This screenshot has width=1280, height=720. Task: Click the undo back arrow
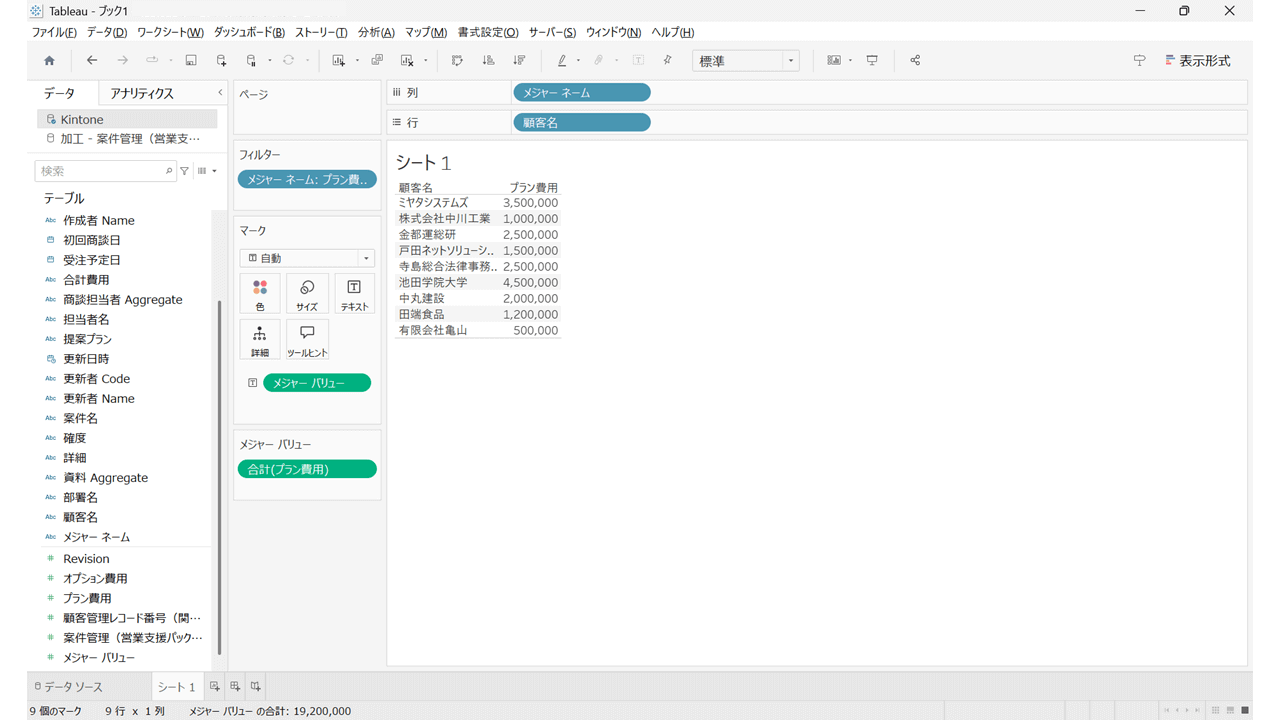point(92,61)
